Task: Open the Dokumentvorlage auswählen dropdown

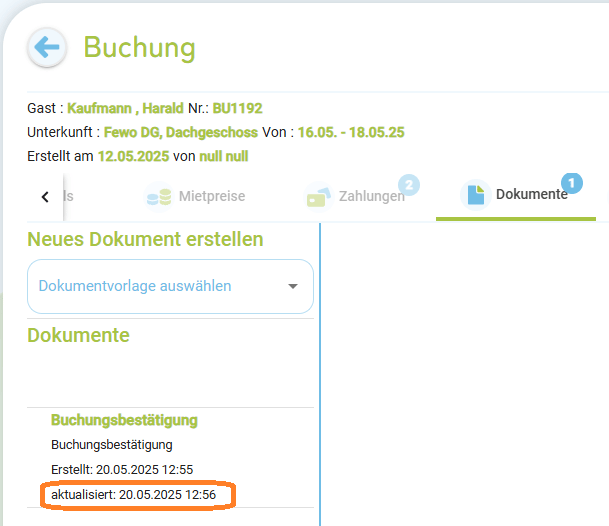Action: [x=170, y=286]
